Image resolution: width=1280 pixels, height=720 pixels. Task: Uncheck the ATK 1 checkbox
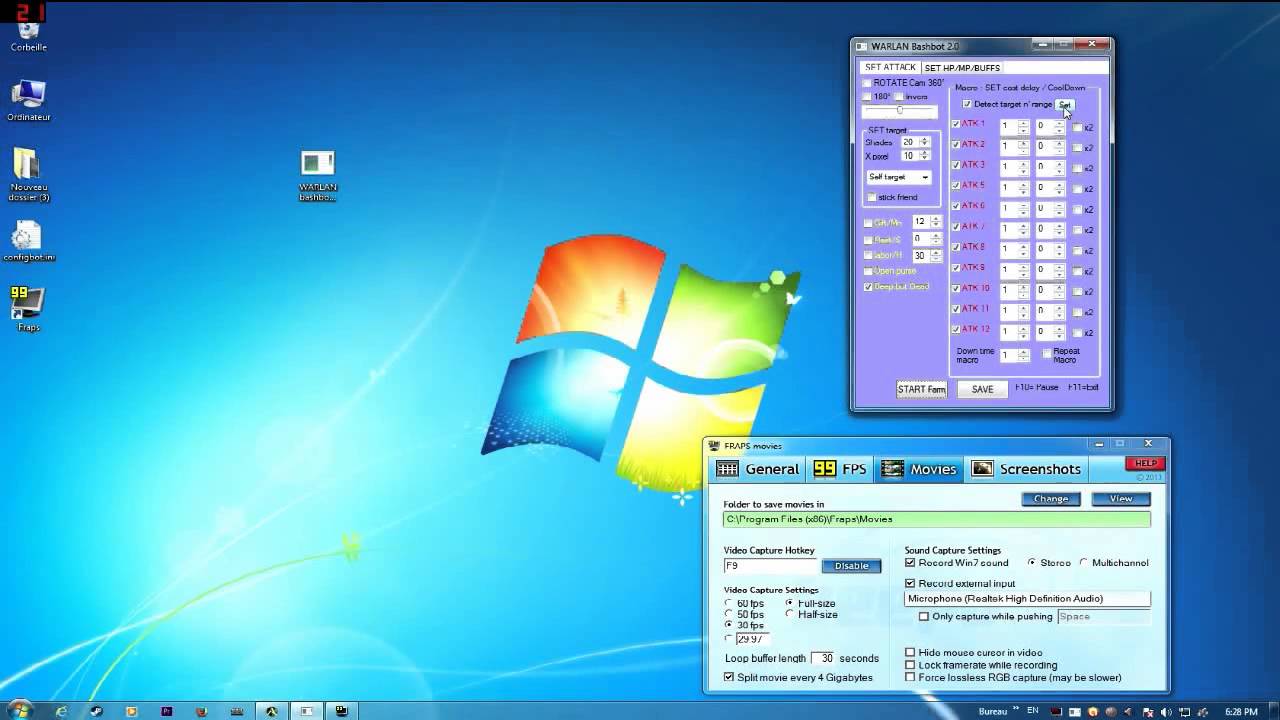pyautogui.click(x=956, y=124)
